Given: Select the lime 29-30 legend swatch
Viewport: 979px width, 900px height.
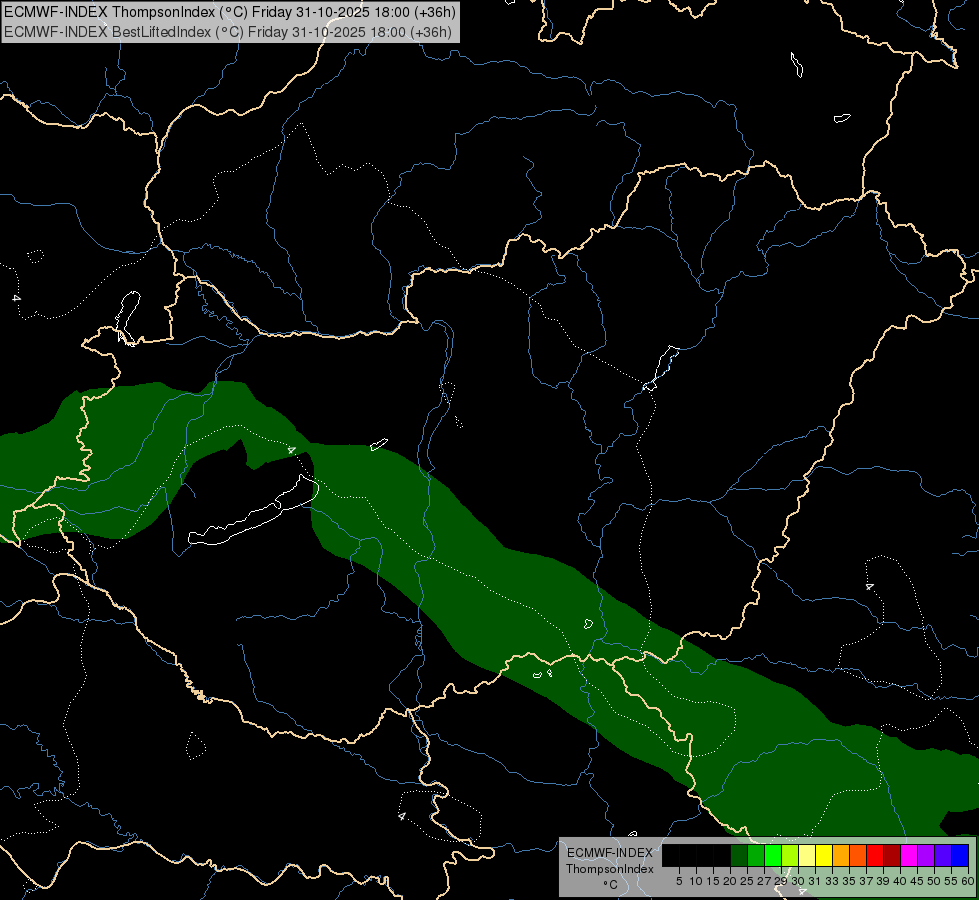Looking at the screenshot, I should [790, 855].
